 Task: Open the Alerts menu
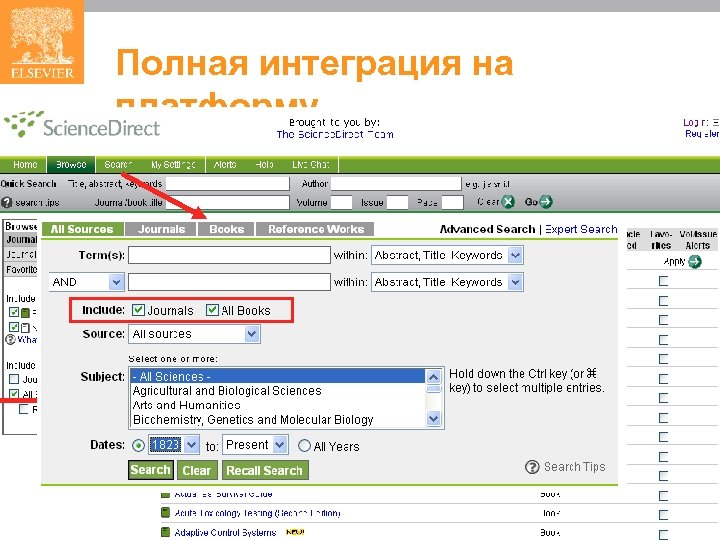(x=225, y=164)
